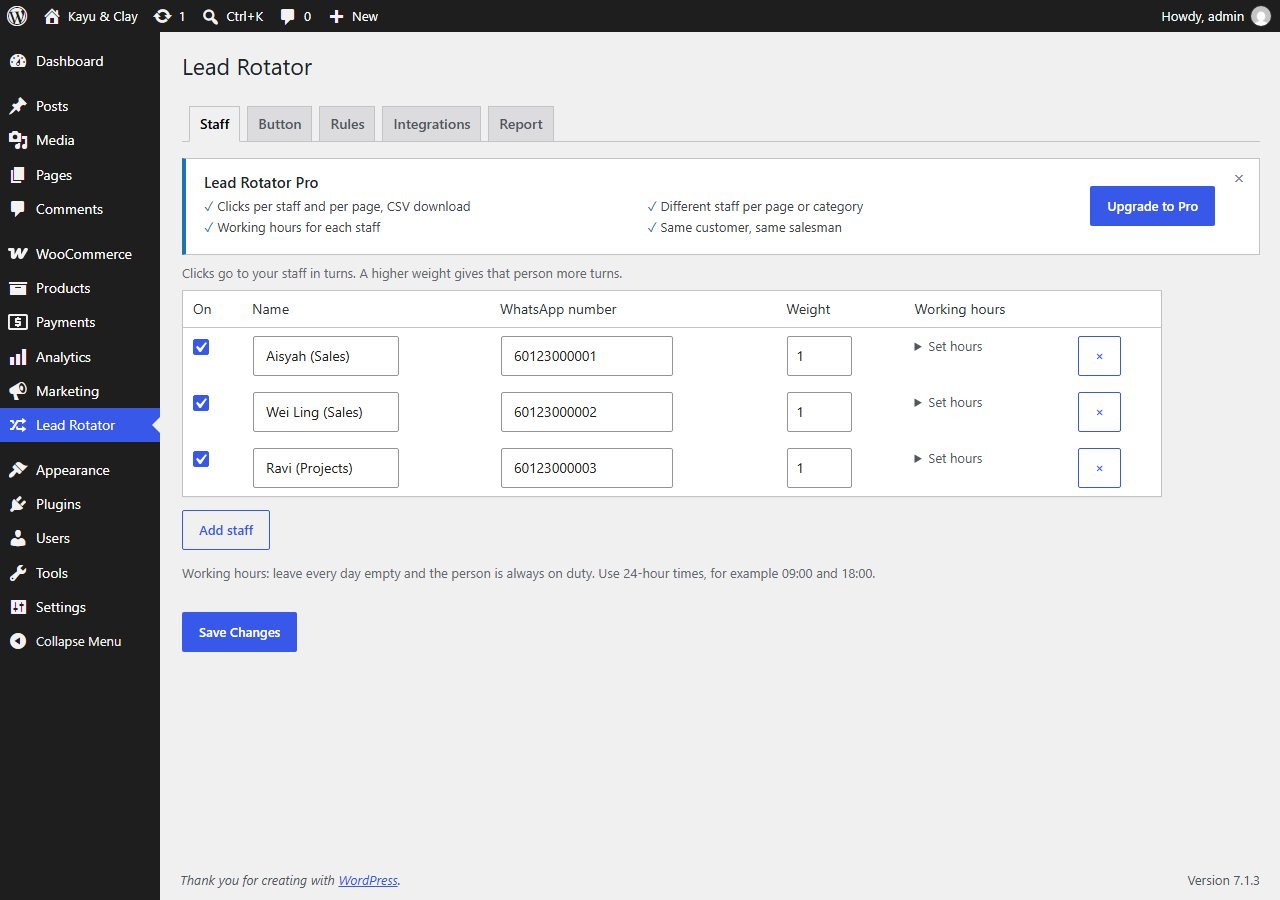Toggle the Wei Ling (Sales) On checkbox
The height and width of the screenshot is (900, 1280).
click(x=201, y=403)
